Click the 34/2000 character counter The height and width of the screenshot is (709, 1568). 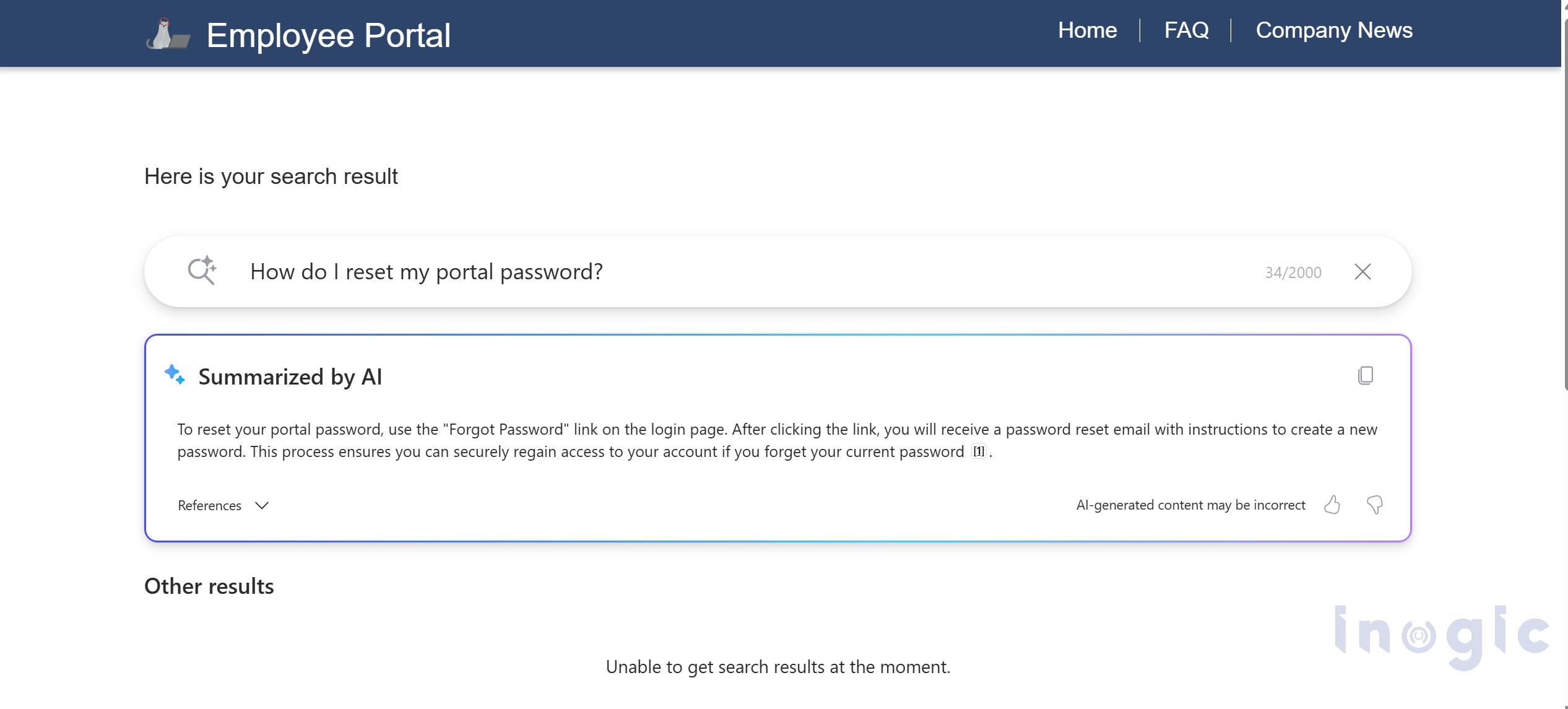[x=1293, y=272]
